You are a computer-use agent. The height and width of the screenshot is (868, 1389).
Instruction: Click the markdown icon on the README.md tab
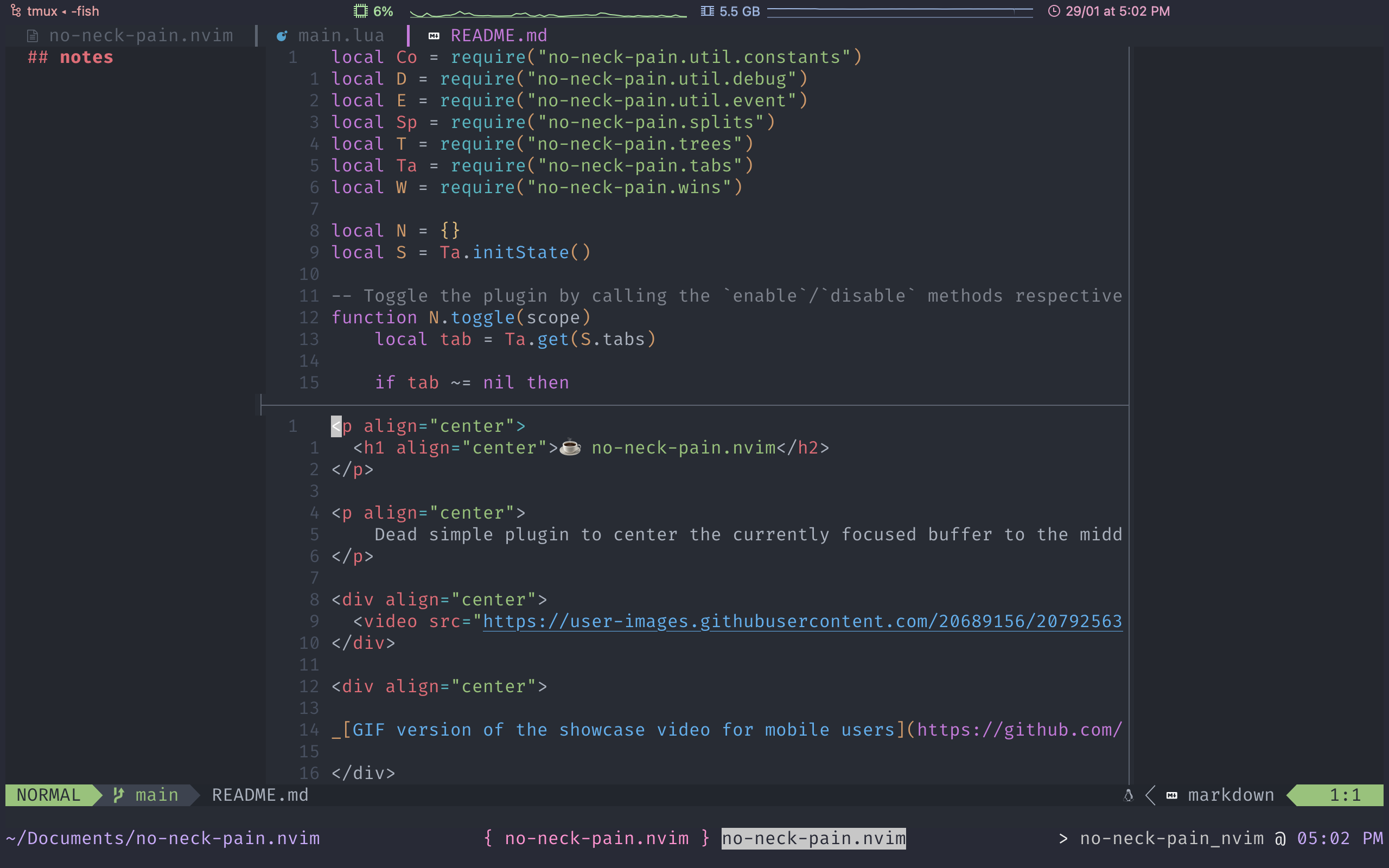click(x=434, y=35)
